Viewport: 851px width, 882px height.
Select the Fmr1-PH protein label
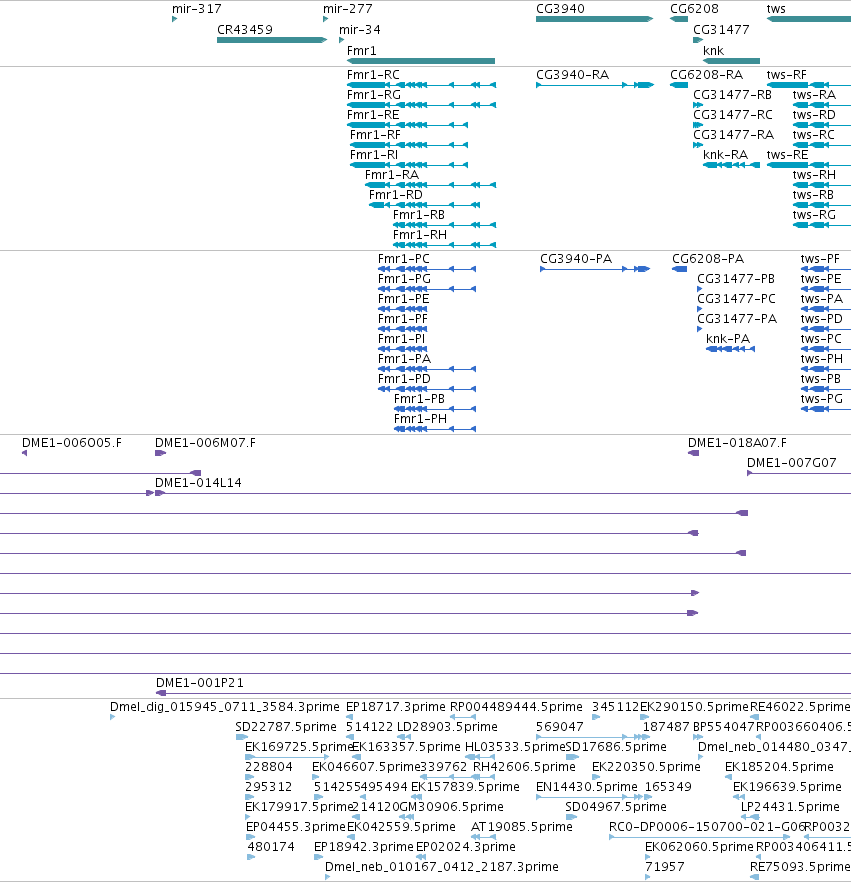[x=420, y=419]
